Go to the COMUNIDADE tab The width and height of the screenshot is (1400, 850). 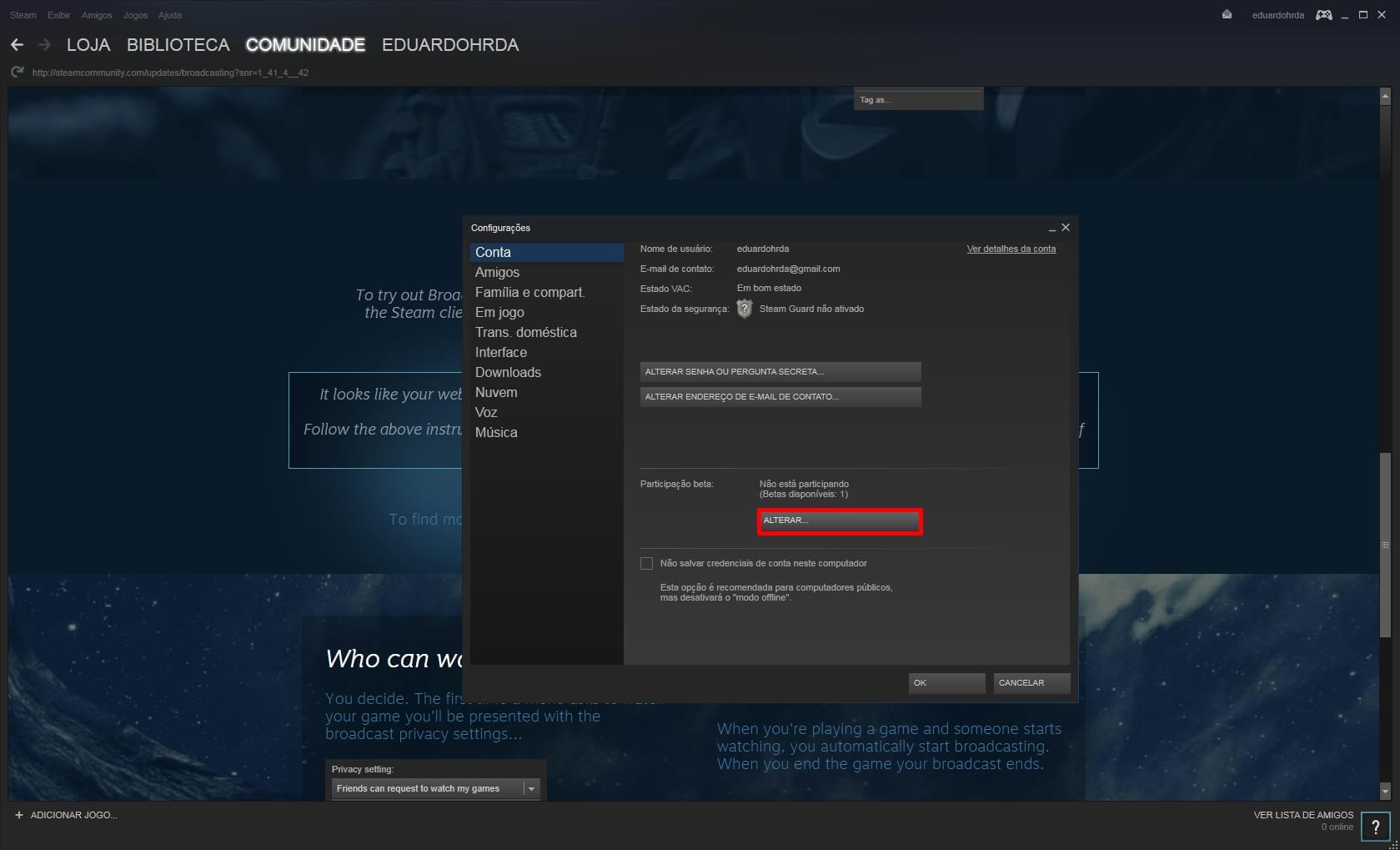pyautogui.click(x=305, y=45)
